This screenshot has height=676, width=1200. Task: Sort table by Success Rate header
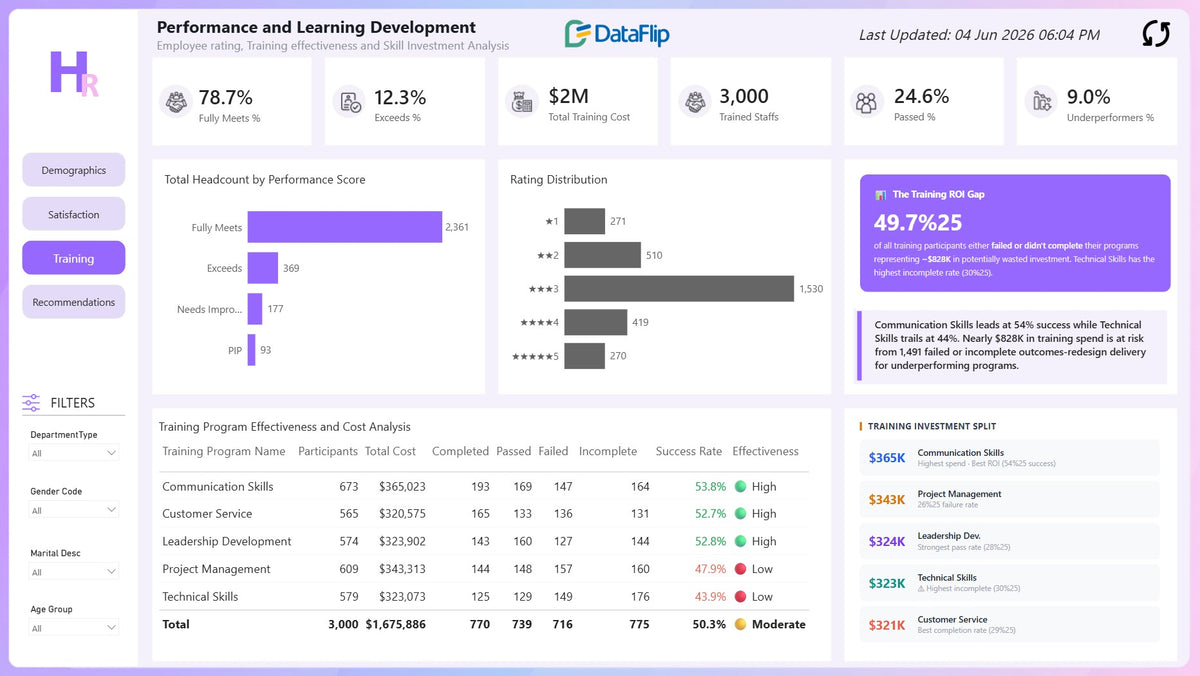pyautogui.click(x=689, y=451)
